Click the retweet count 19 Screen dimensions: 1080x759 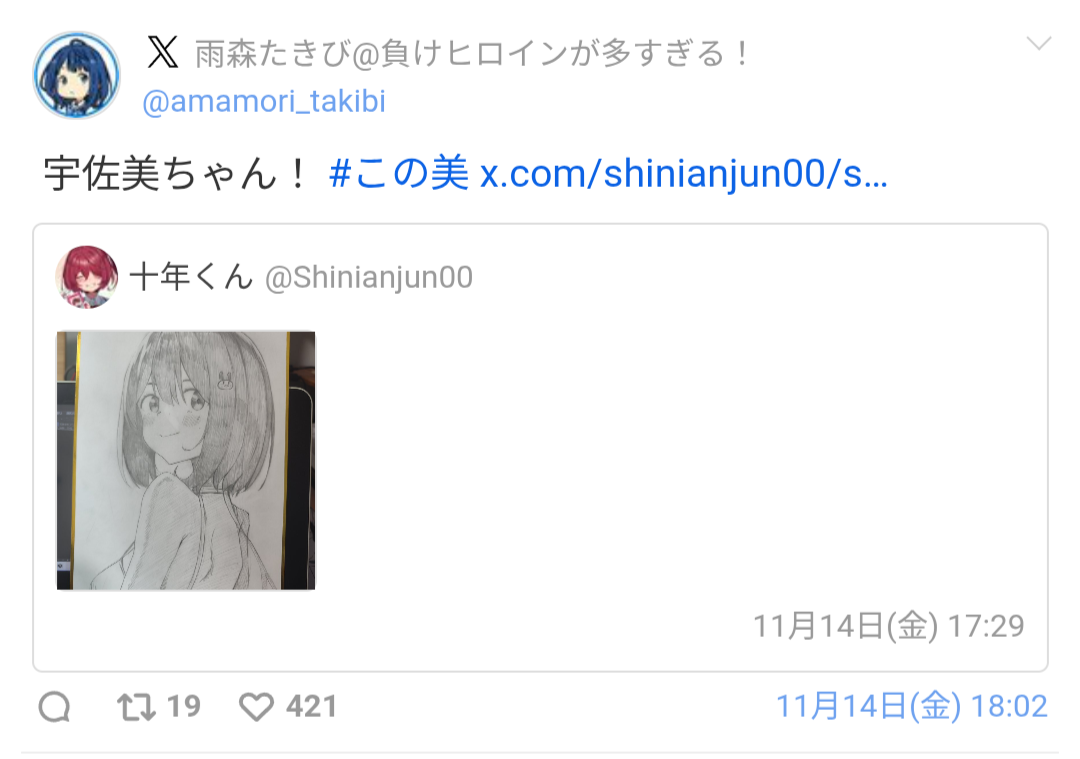coord(184,707)
